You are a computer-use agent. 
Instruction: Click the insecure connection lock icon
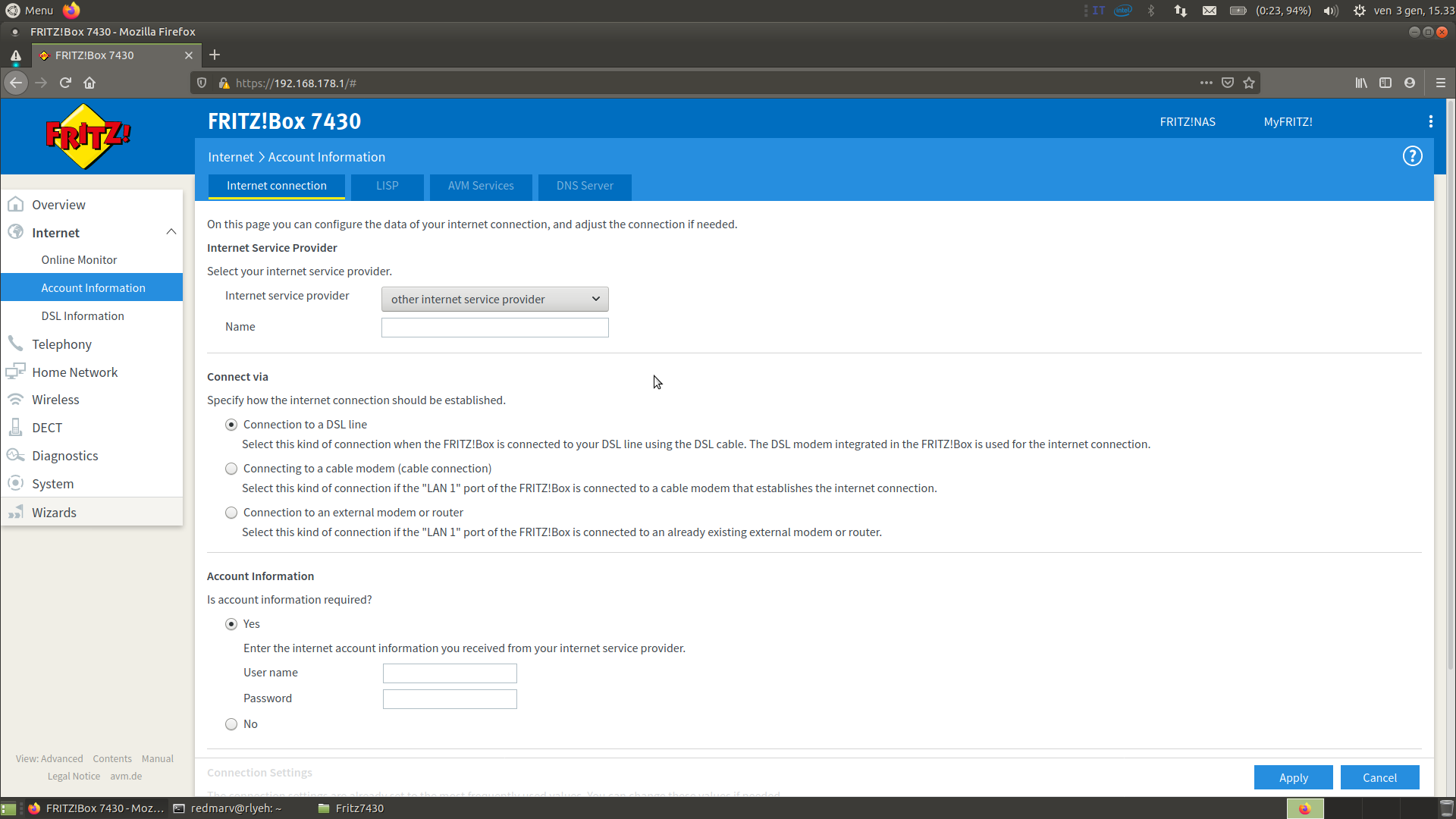pos(224,83)
